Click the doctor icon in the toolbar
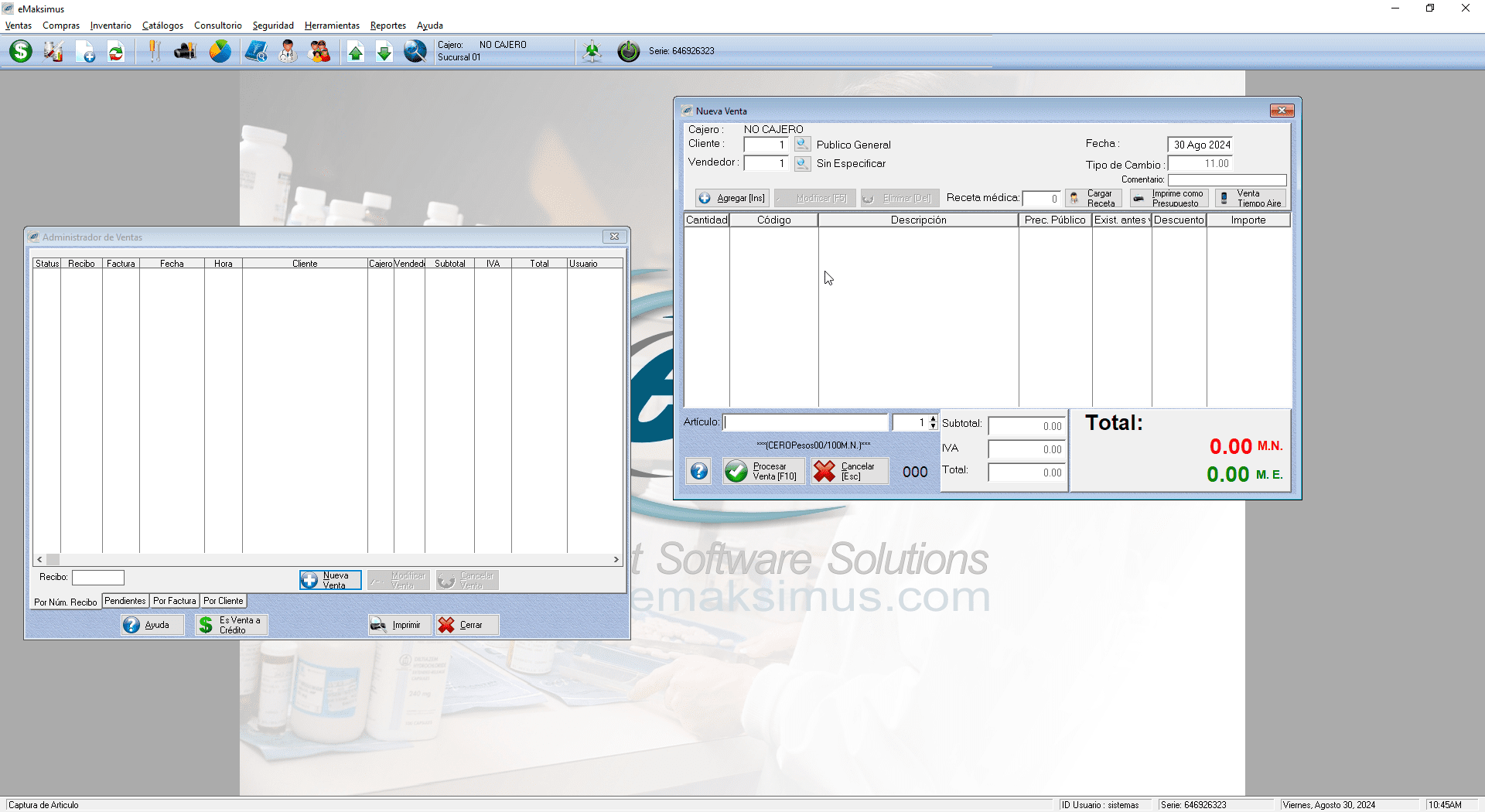1485x812 pixels. pos(288,52)
